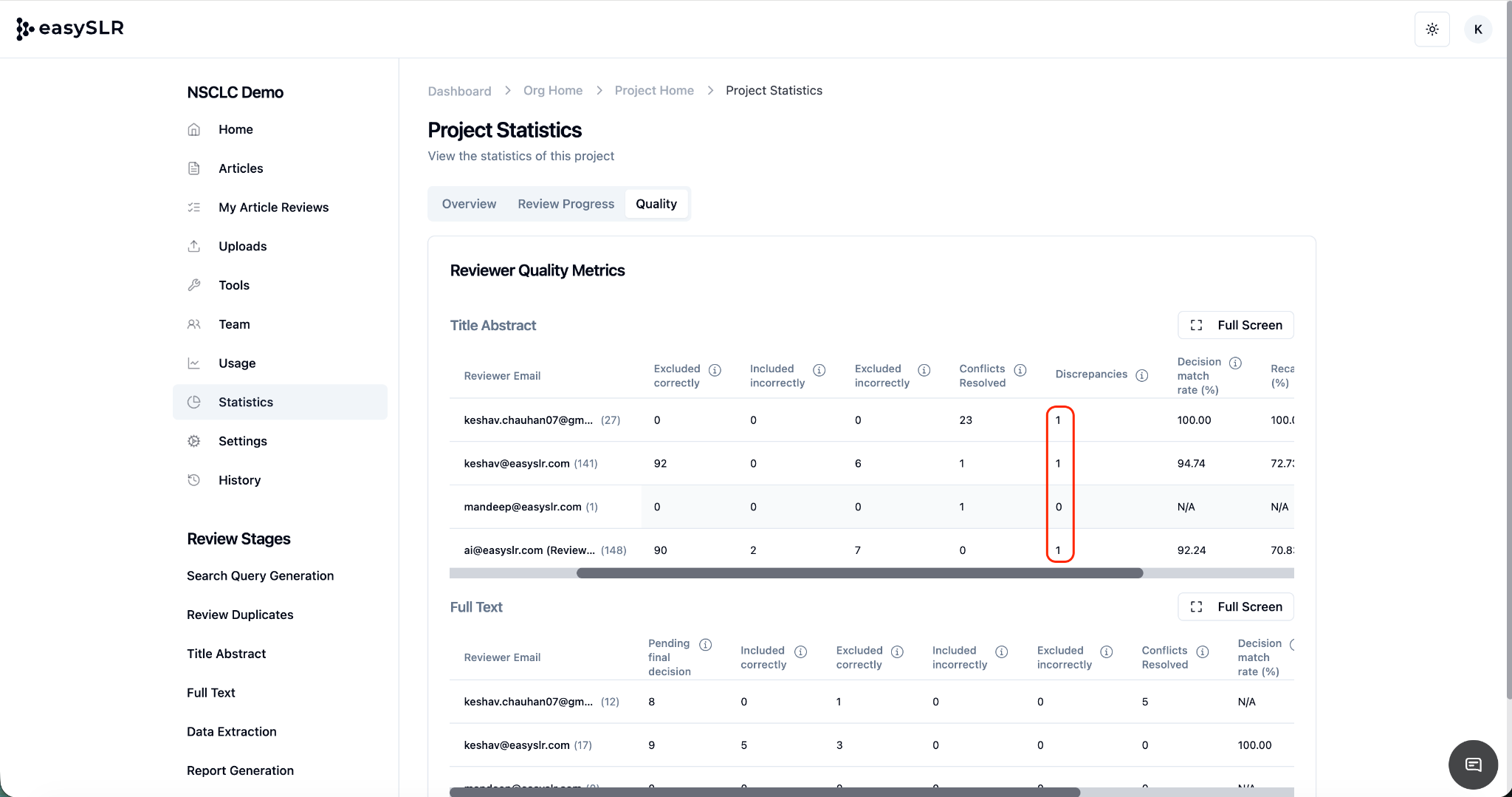Open Settings in the sidebar

click(x=242, y=441)
